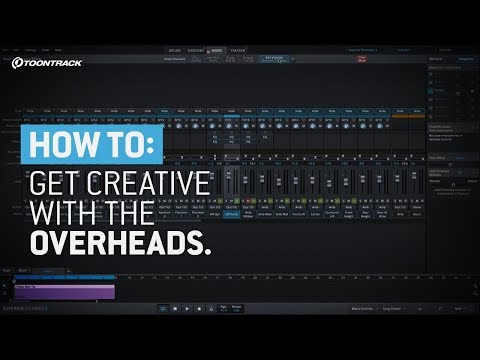Add a new song track with plus
The height and width of the screenshot is (360, 480).
tap(68, 271)
